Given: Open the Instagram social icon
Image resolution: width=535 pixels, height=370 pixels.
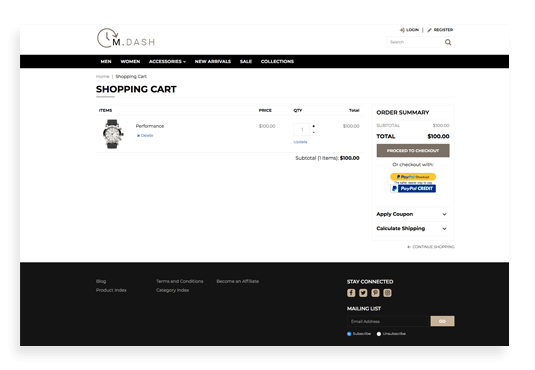Looking at the screenshot, I should pos(387,293).
